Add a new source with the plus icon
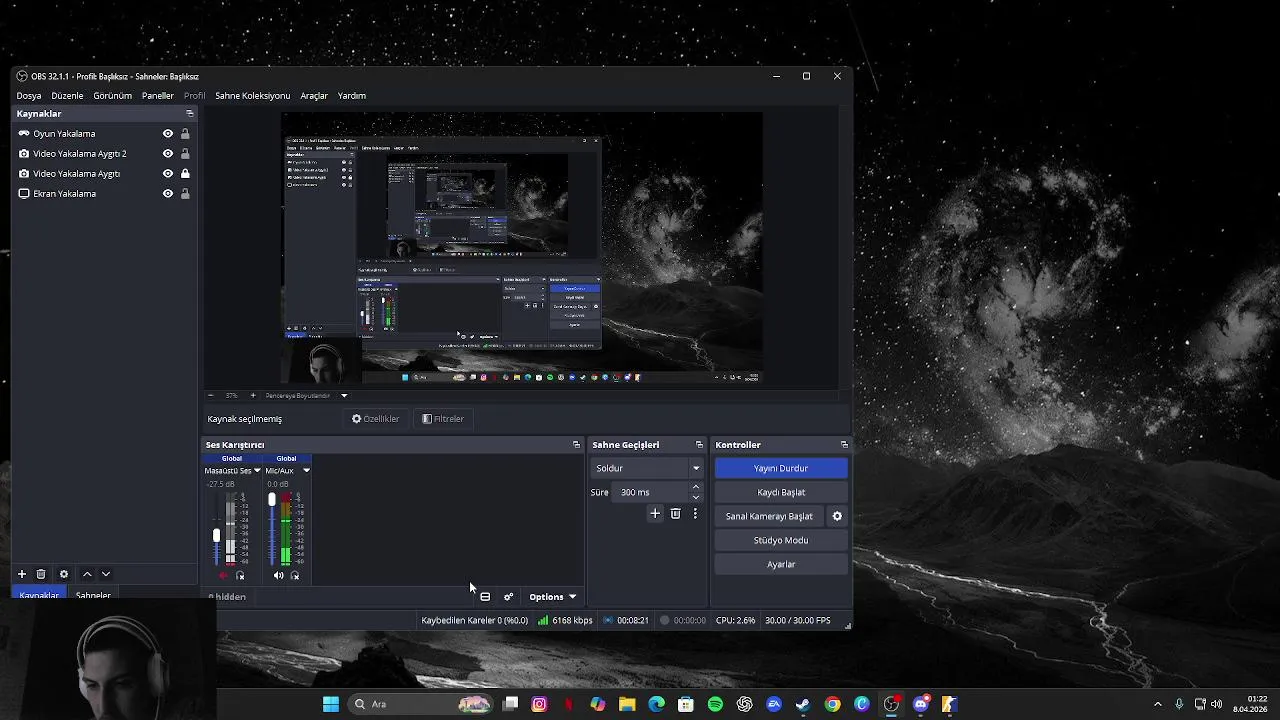Viewport: 1280px width, 720px height. point(22,574)
